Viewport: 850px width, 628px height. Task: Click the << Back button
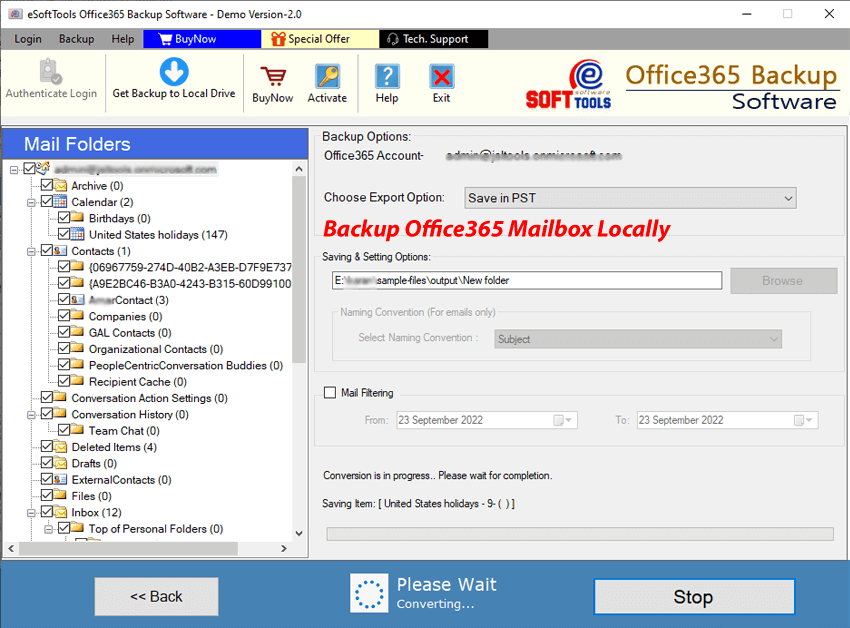click(156, 597)
